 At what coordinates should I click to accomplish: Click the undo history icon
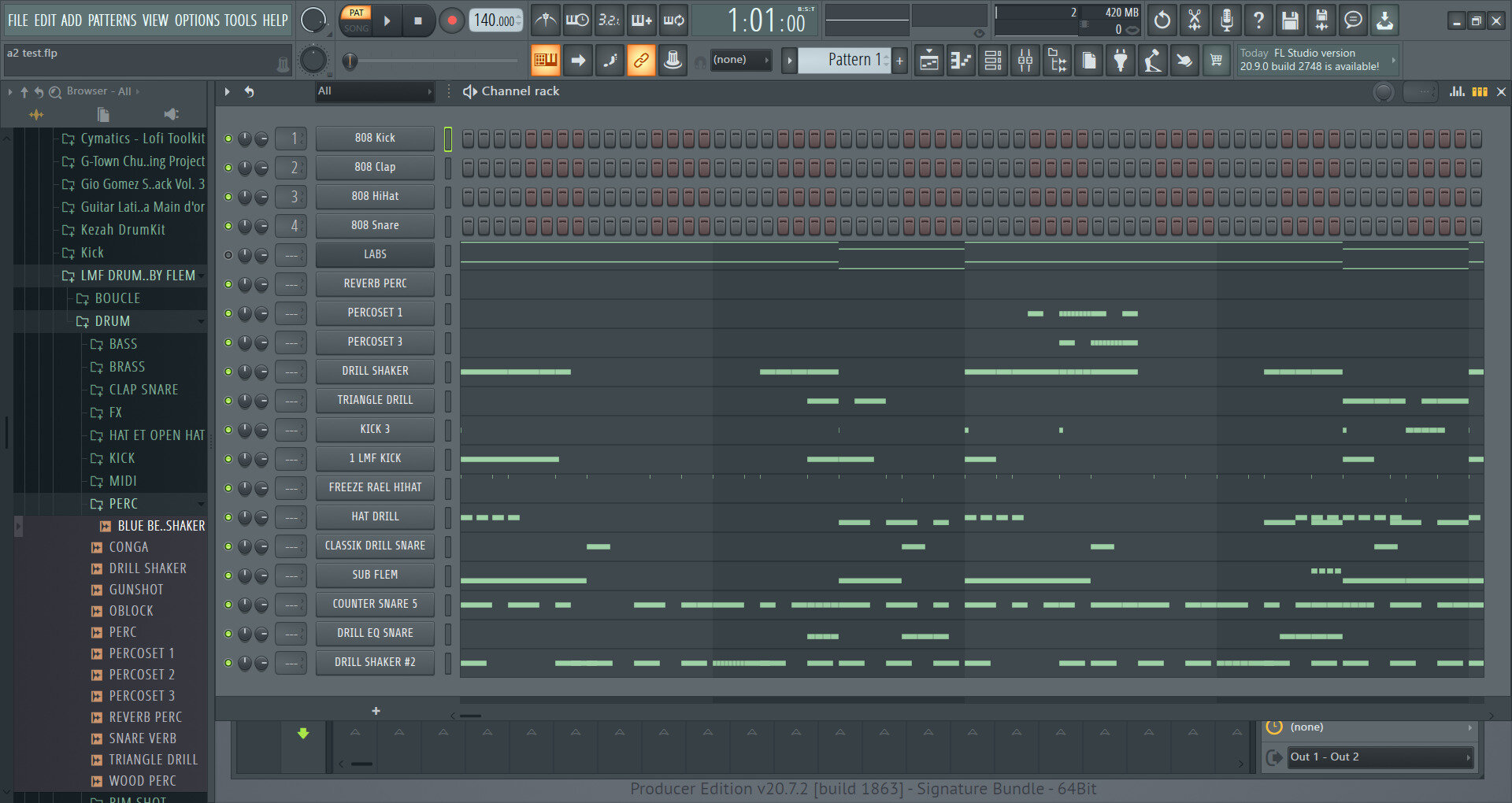tap(1162, 20)
